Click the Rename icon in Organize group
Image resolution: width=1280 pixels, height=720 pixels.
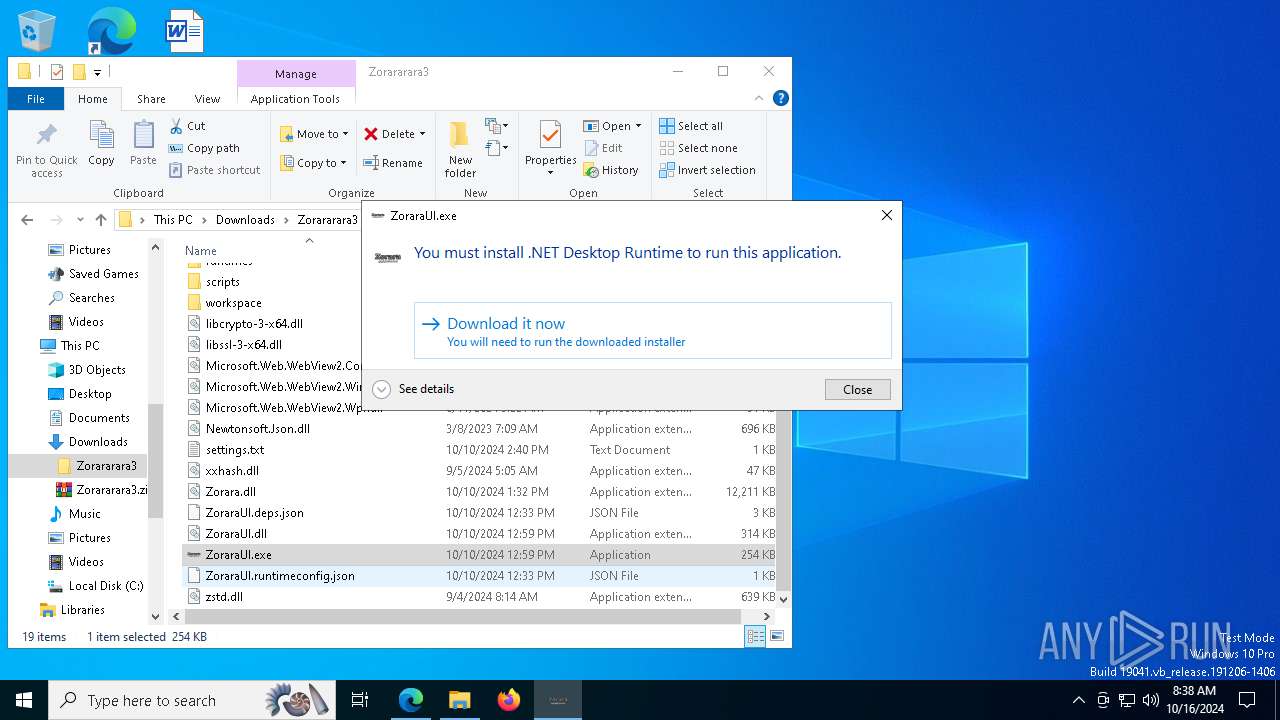click(x=371, y=163)
